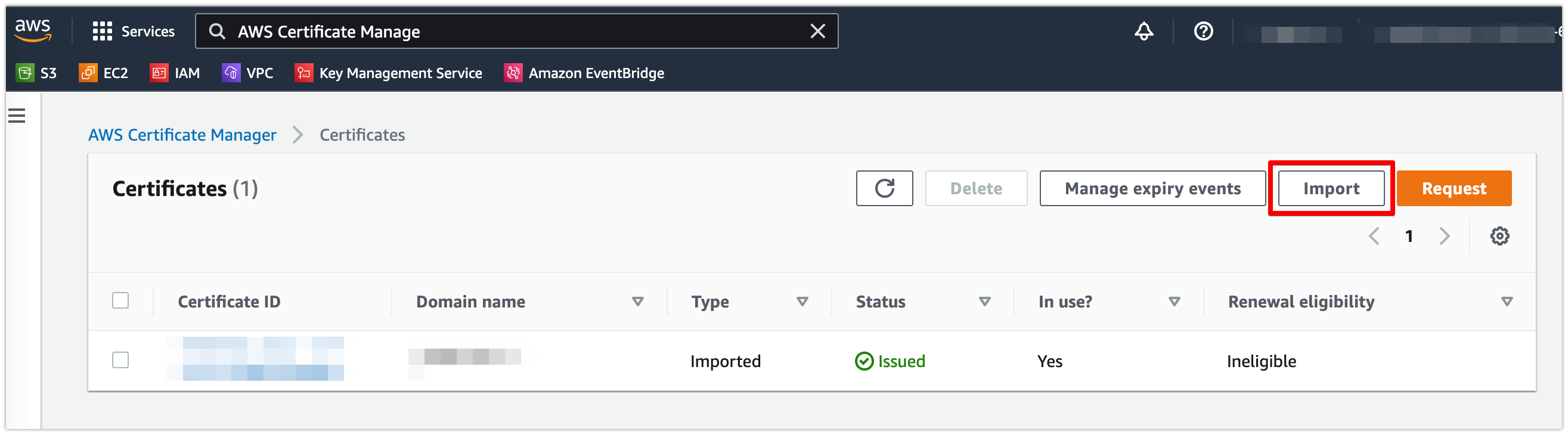Click the Certificates breadcrumb text
Viewport: 1568px width, 435px height.
[x=362, y=135]
